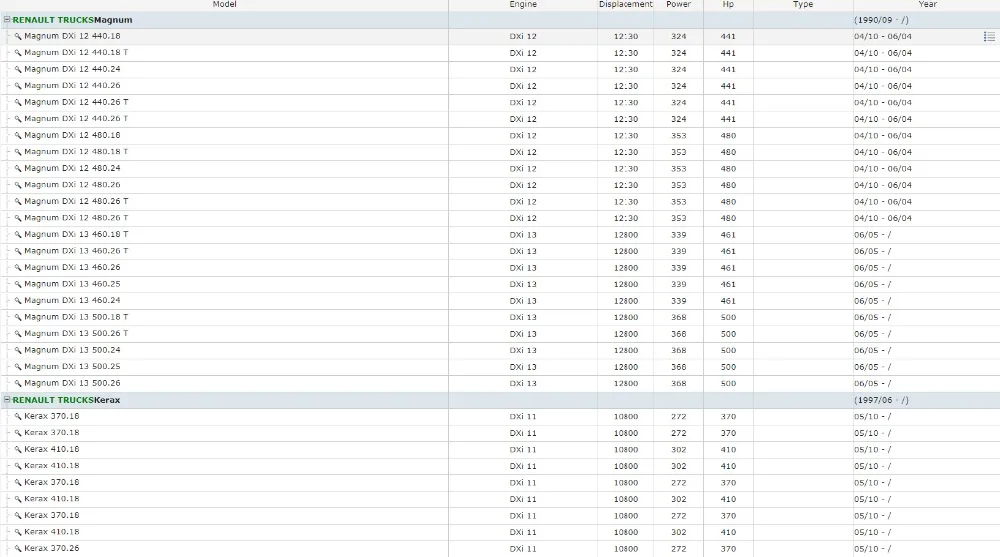
Task: Click year '(1990/09 - /)' in Magnum group row
Action: 881,20
